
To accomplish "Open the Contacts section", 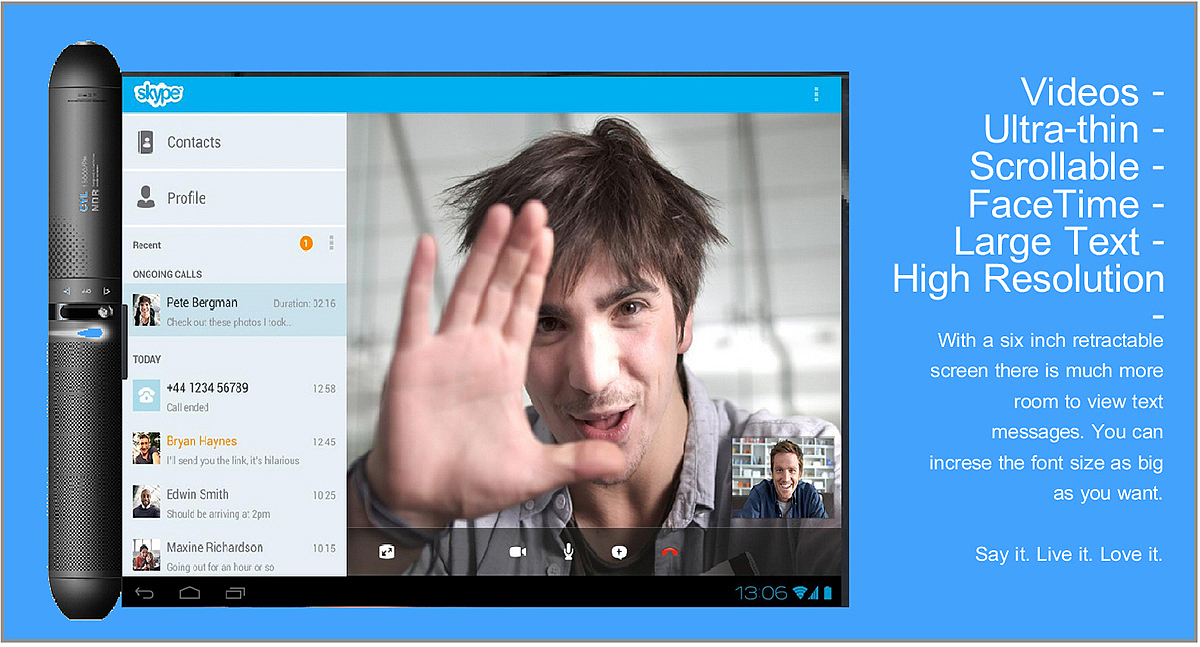I will (234, 142).
